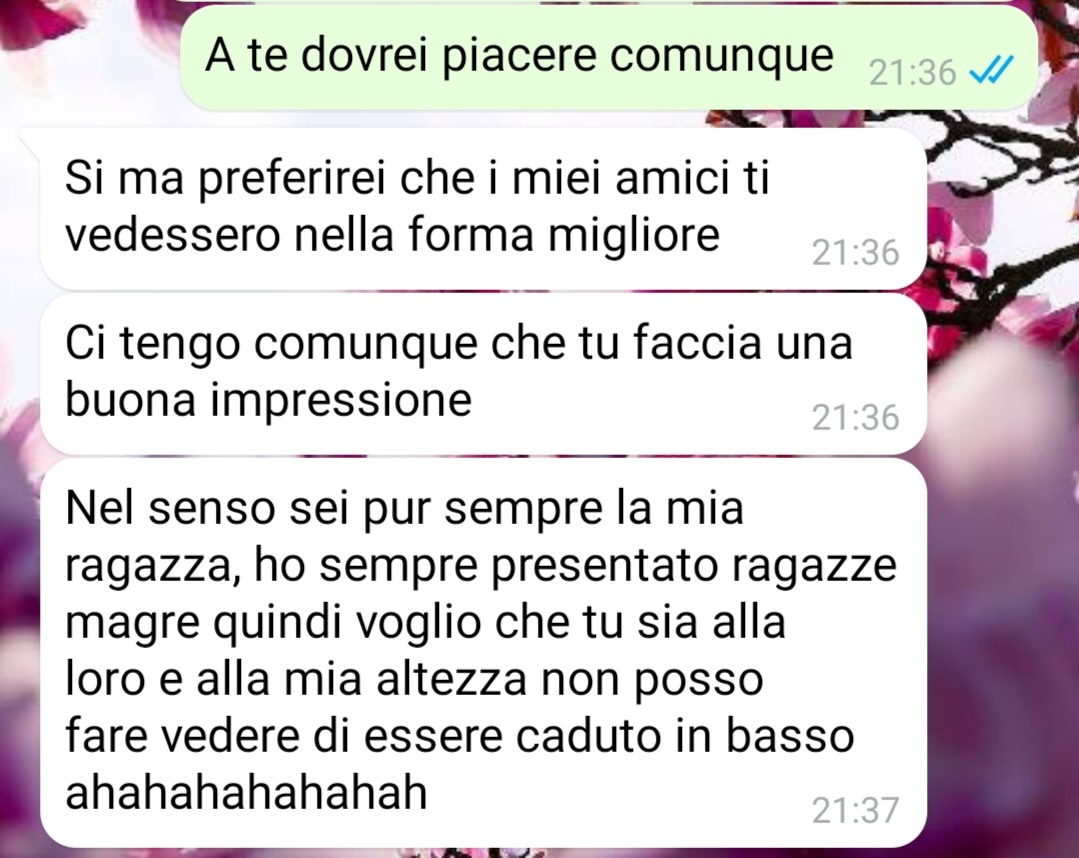This screenshot has width=1079, height=858.
Task: Select the "Ci tengo comunque" message bubble
Action: click(483, 374)
